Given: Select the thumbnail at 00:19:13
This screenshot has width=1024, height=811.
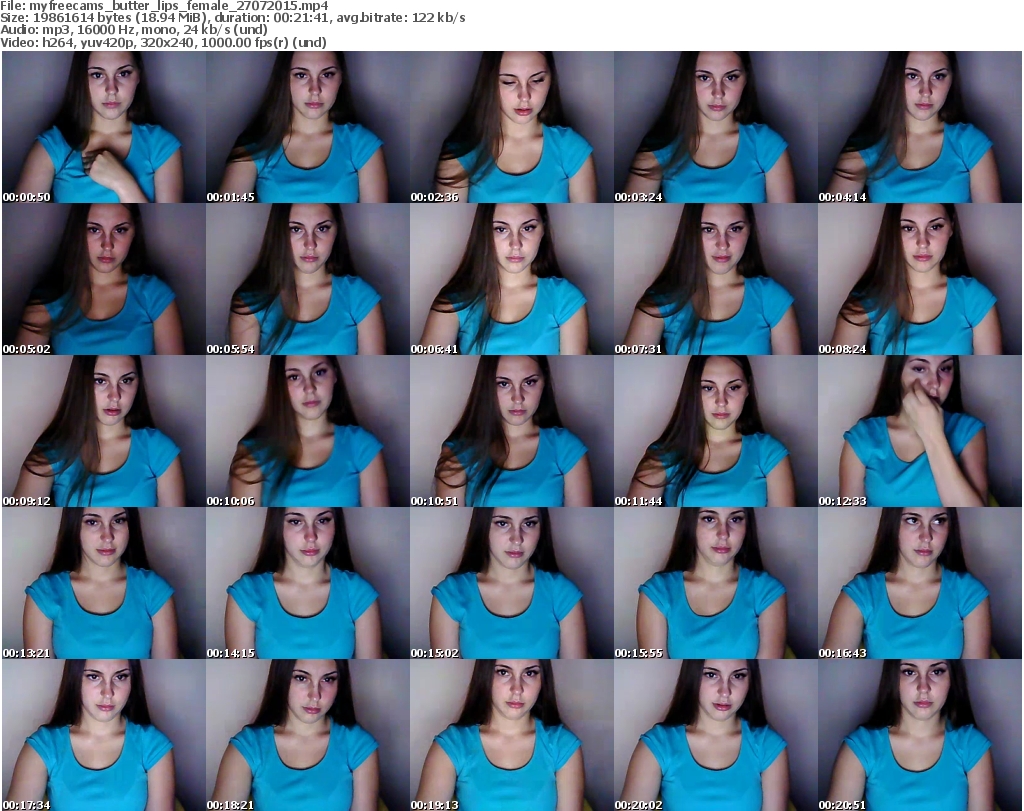Looking at the screenshot, I should point(511,735).
